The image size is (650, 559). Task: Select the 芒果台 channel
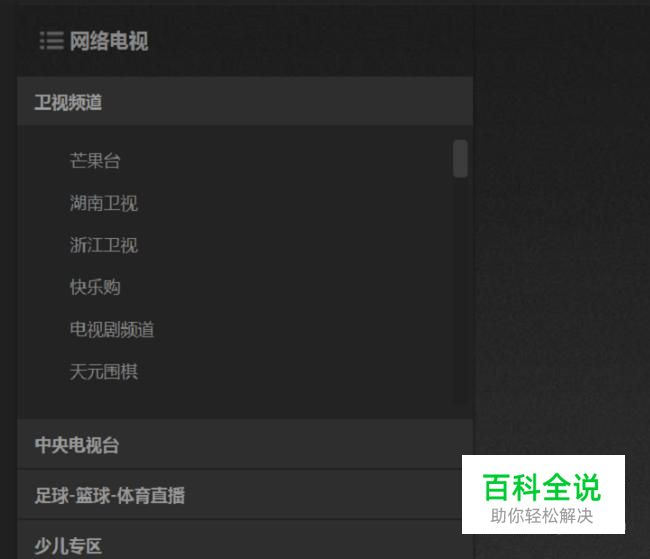click(95, 161)
